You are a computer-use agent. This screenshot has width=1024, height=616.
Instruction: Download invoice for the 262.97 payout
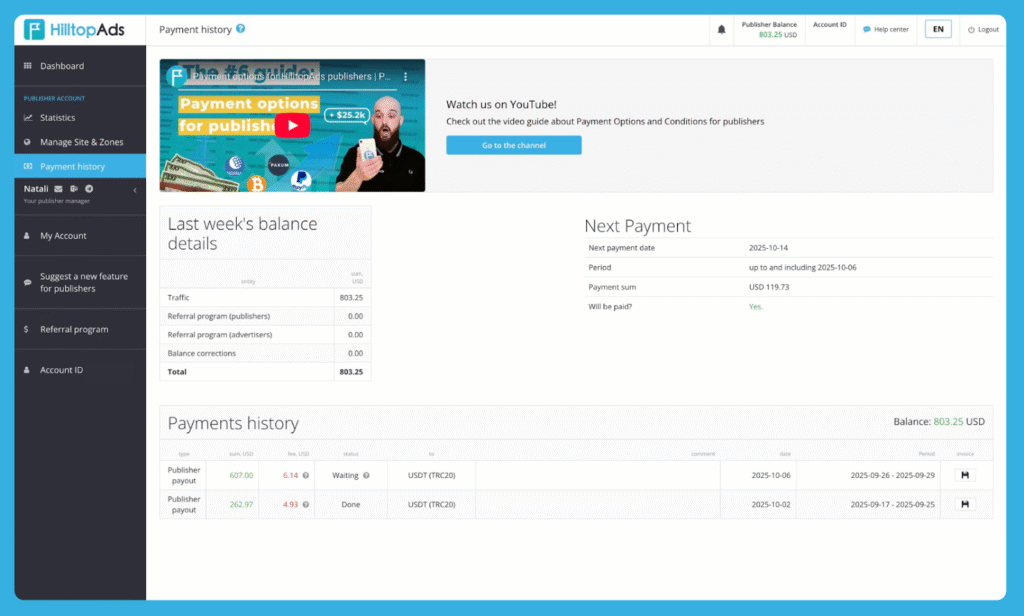pos(965,504)
